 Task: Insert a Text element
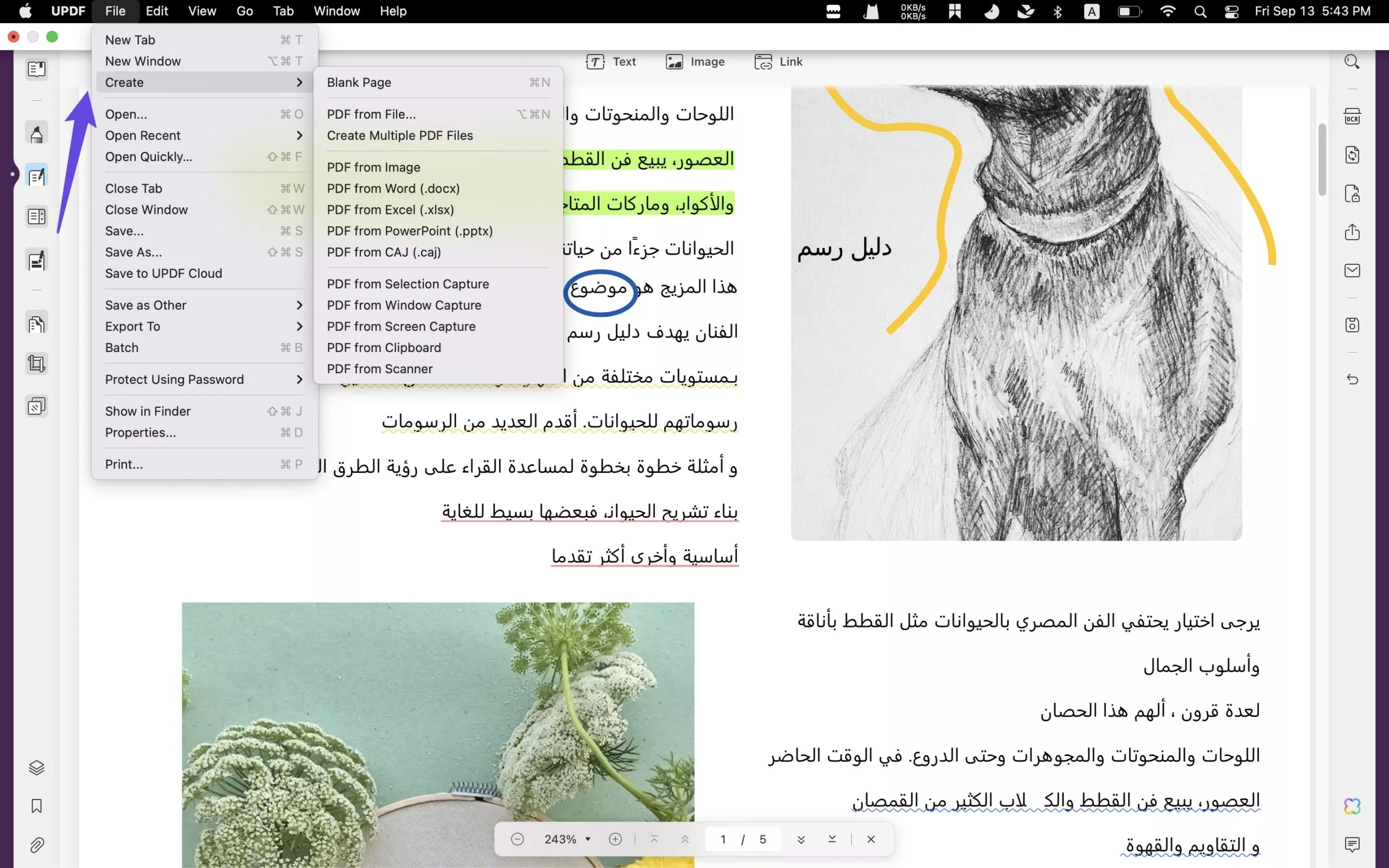pos(611,61)
